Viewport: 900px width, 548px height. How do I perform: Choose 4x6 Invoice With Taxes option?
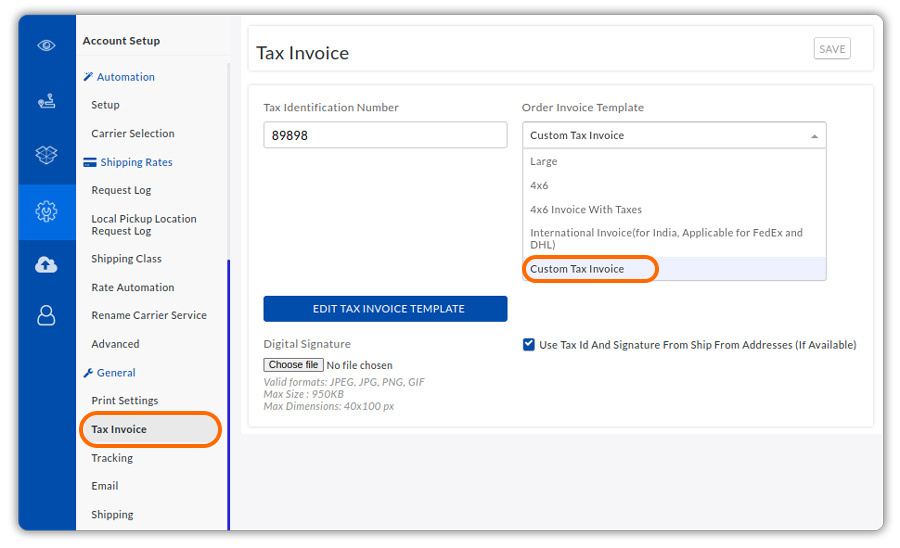[x=674, y=209]
